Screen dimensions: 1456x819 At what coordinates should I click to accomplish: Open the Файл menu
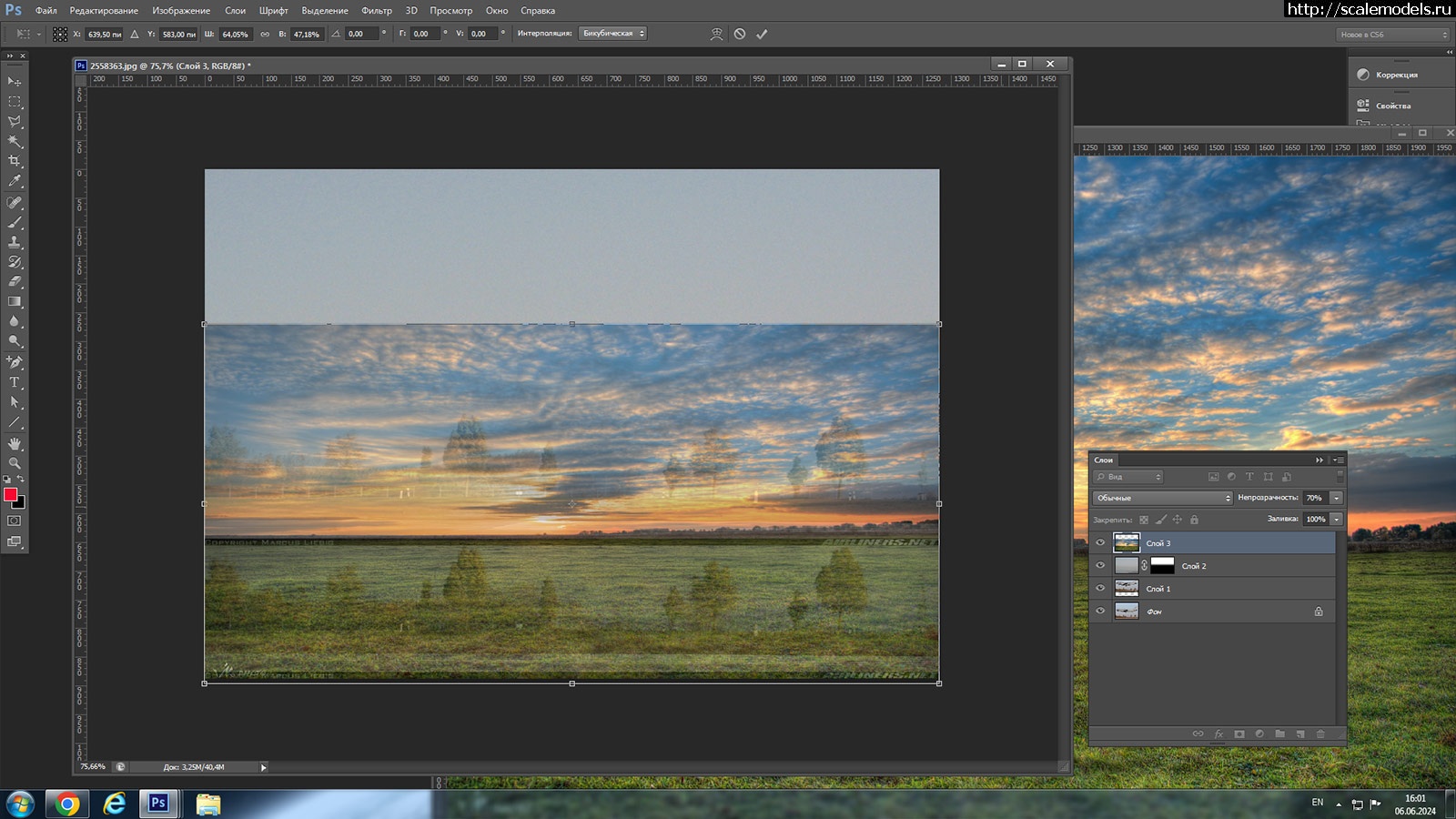(46, 11)
